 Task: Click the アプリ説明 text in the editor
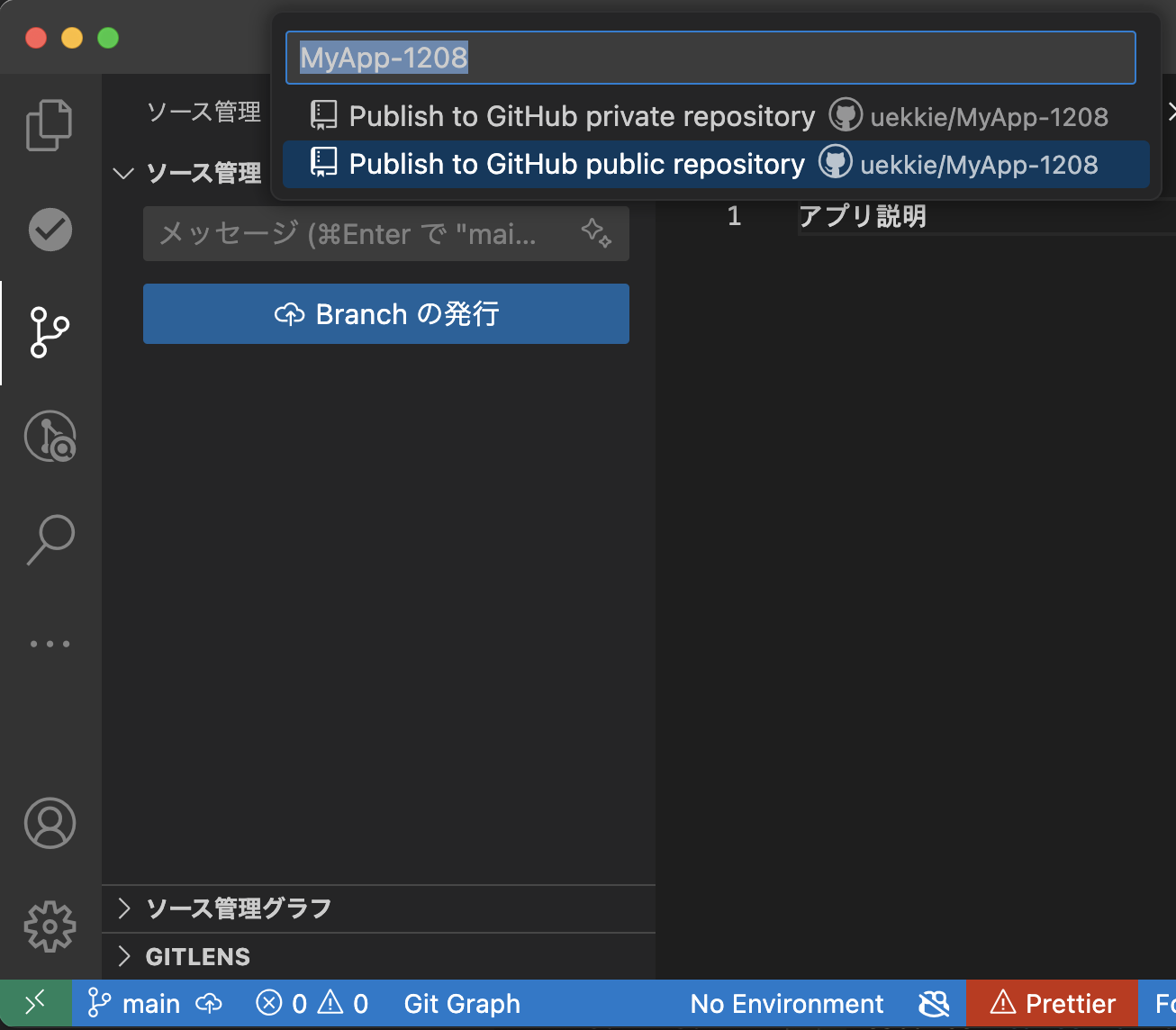pos(863,216)
